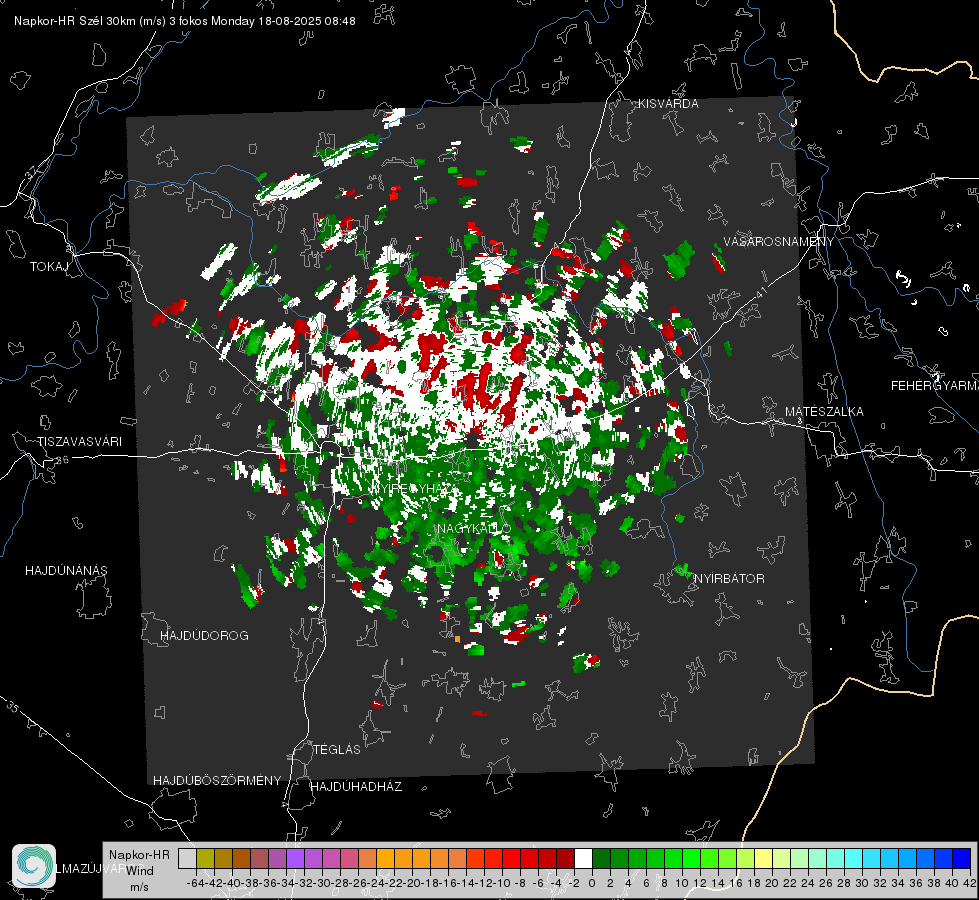Click the HAJDÚNÁNÁS town label
Screen dimensions: 979x900
pyautogui.click(x=66, y=571)
